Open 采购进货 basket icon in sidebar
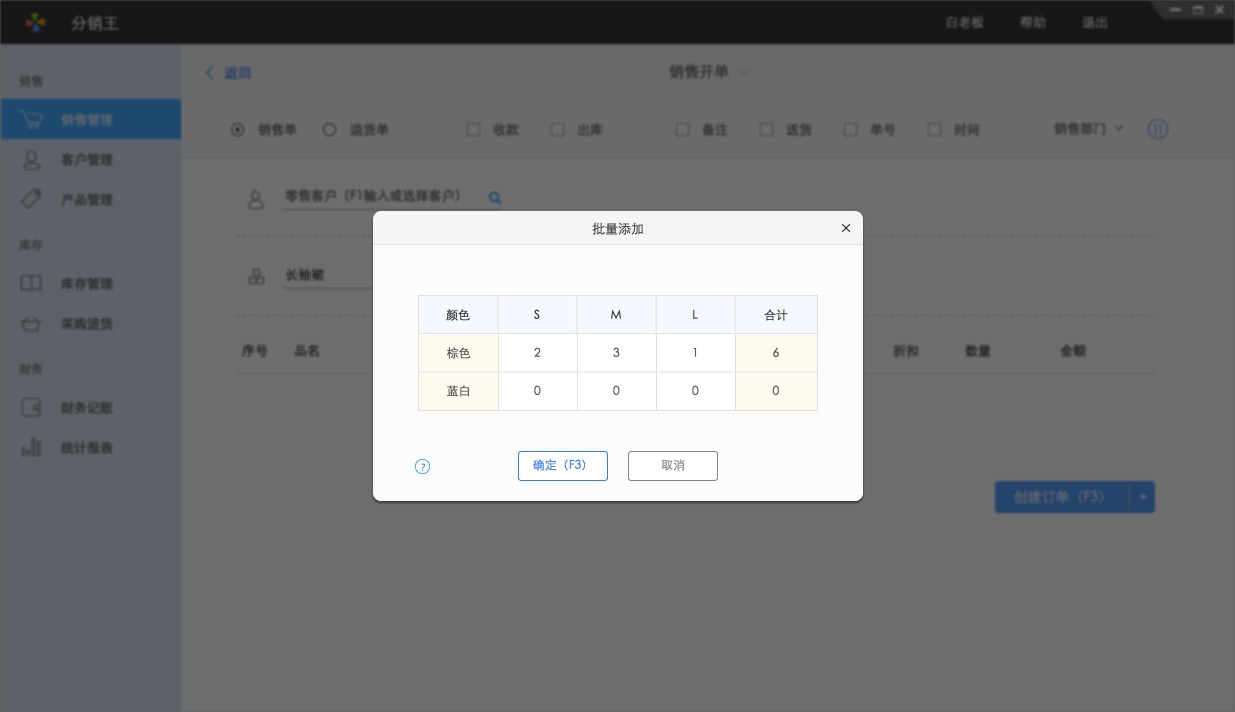The image size is (1235, 712). pos(32,324)
